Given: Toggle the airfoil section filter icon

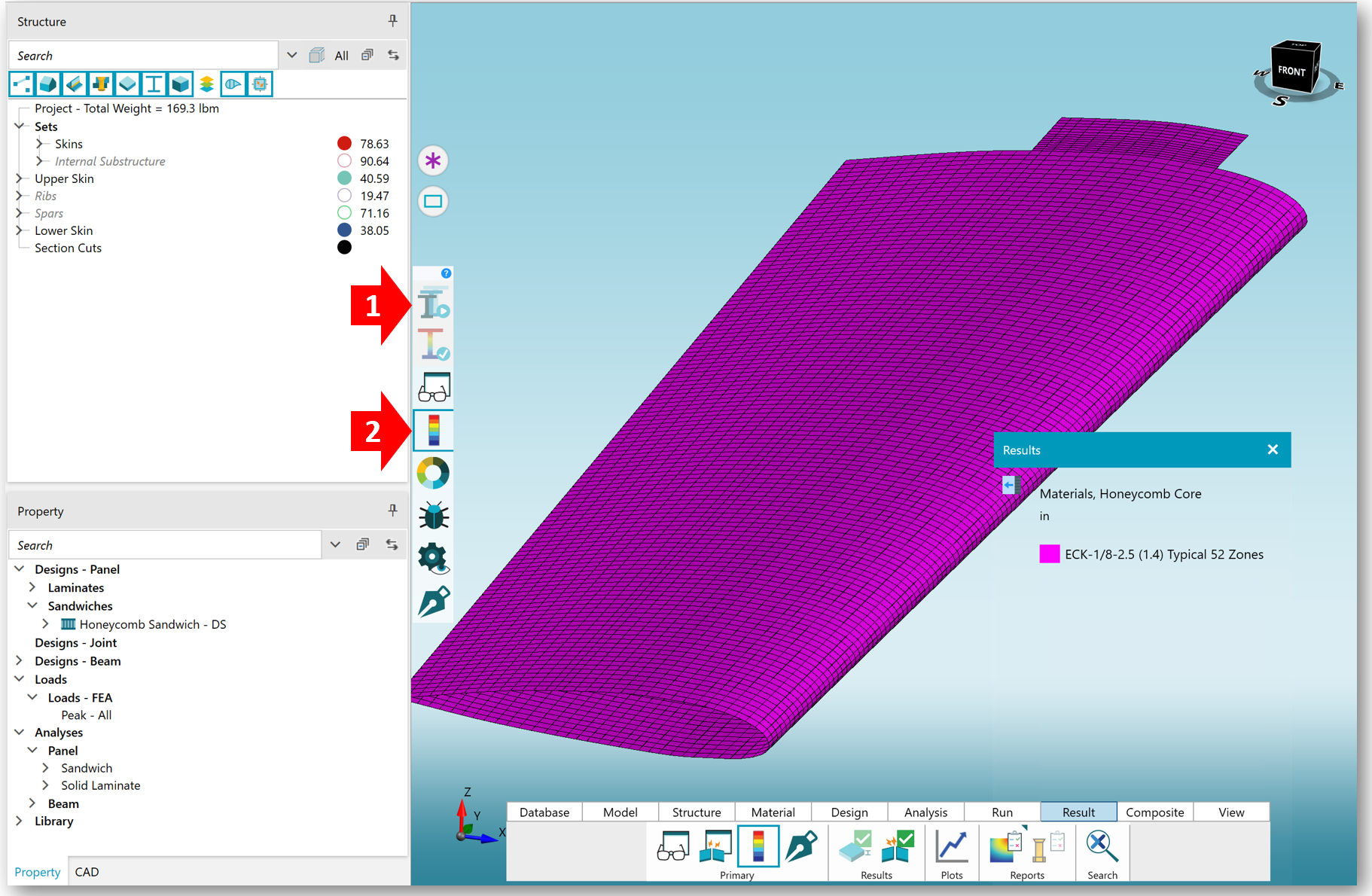Looking at the screenshot, I should (233, 84).
